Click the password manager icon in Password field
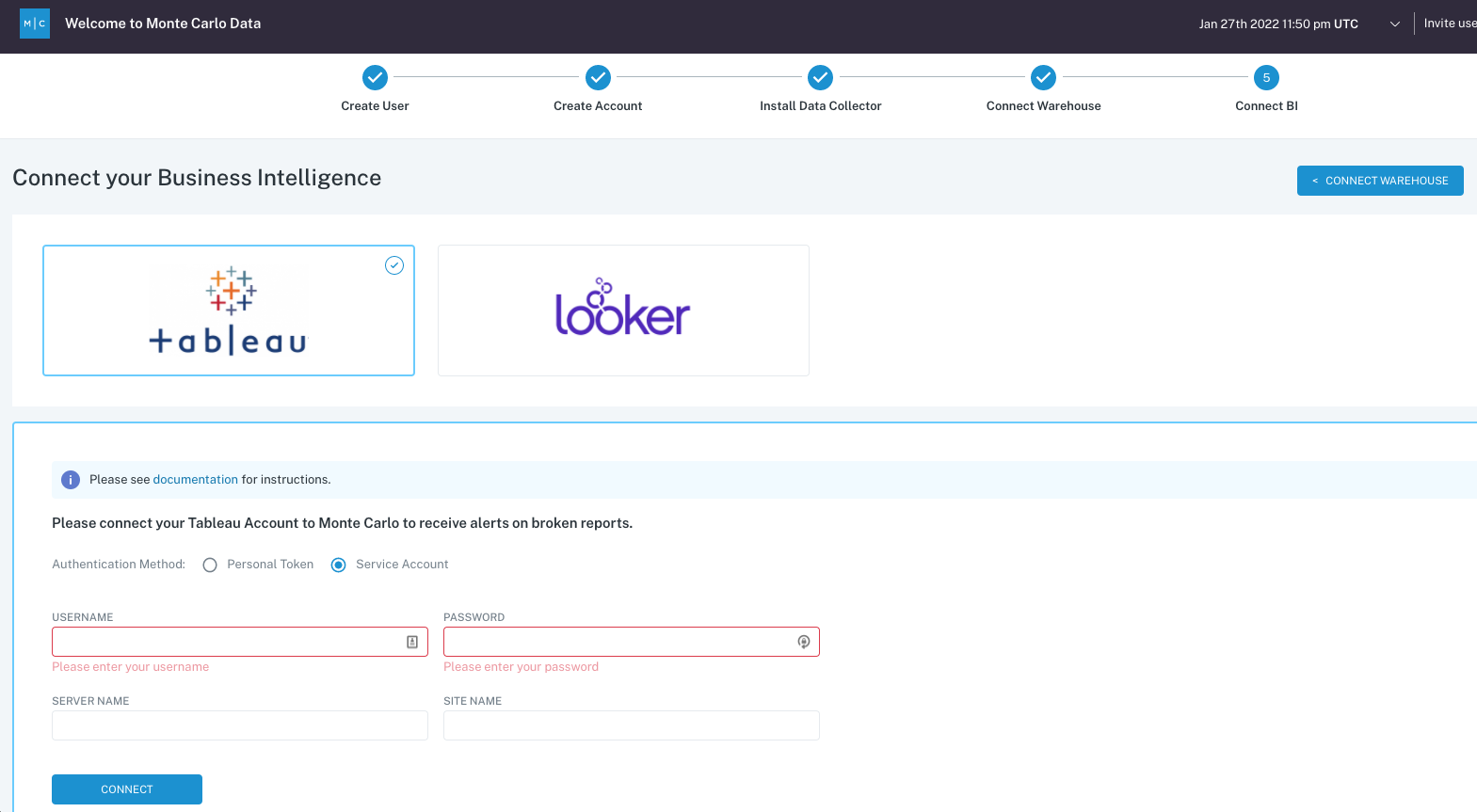Viewport: 1477px width, 812px height. click(804, 642)
